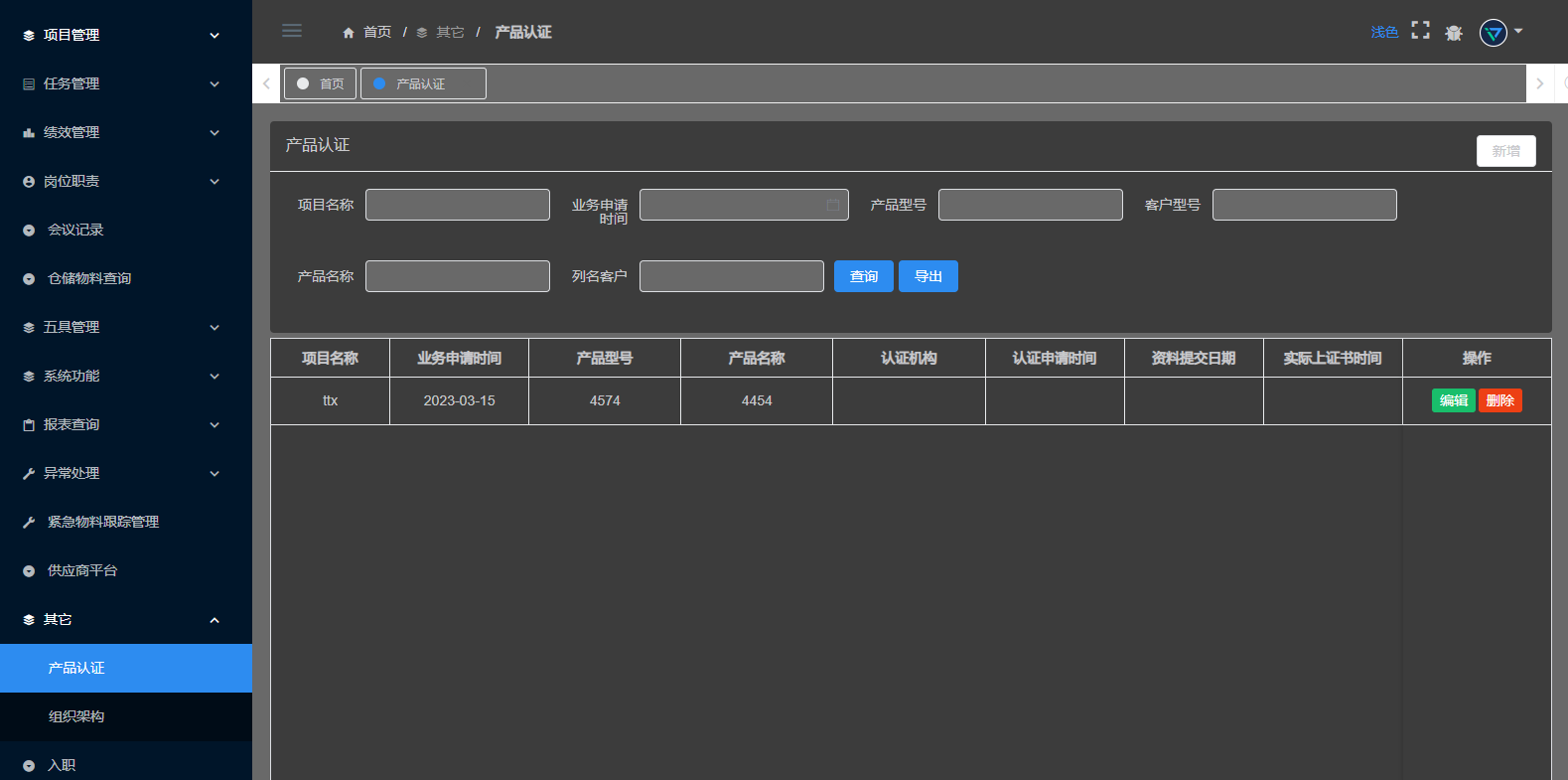
Task: Open 入职 menu item
Action: coord(126,765)
